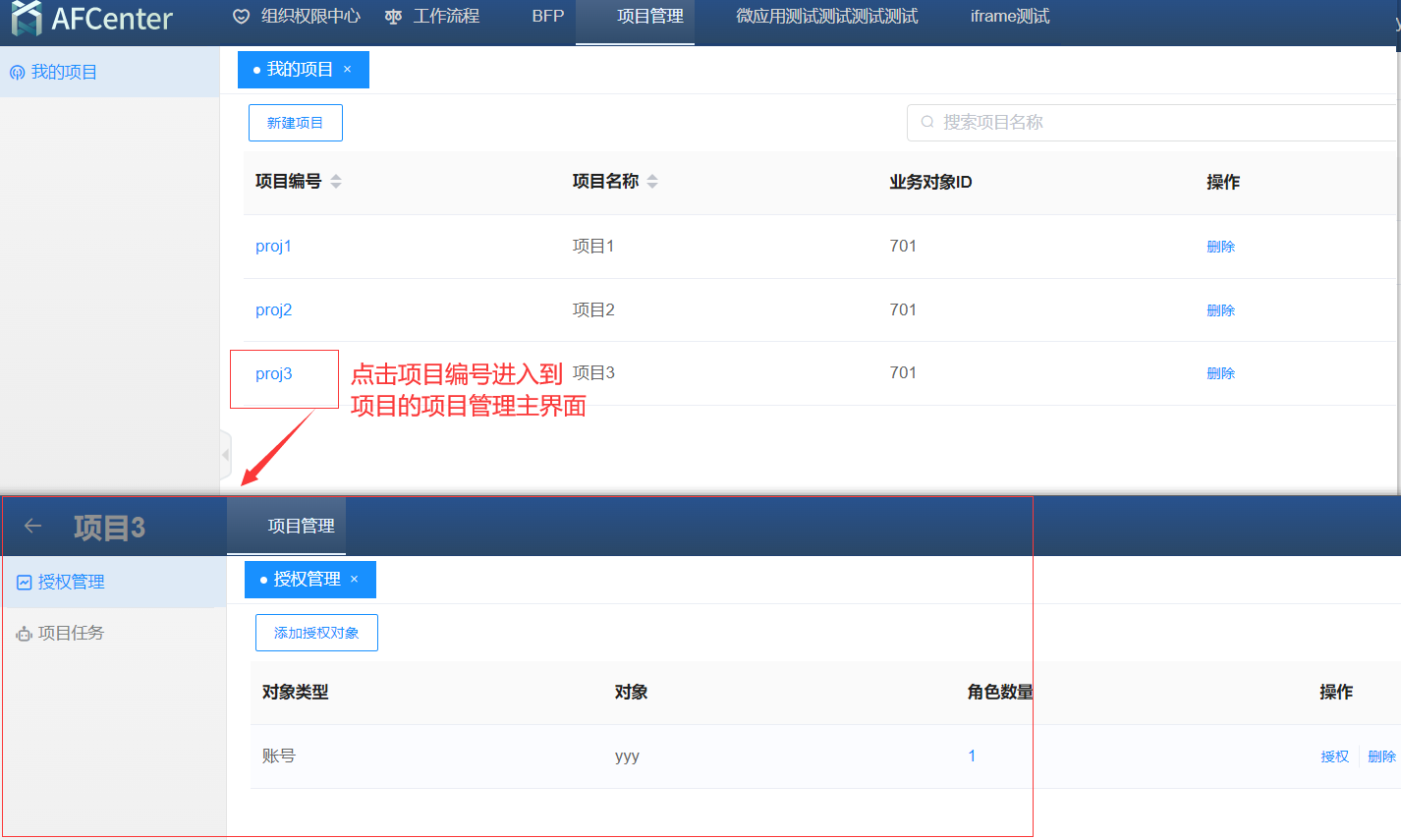Open project proj1 link
The height and width of the screenshot is (840, 1401).
(x=273, y=247)
